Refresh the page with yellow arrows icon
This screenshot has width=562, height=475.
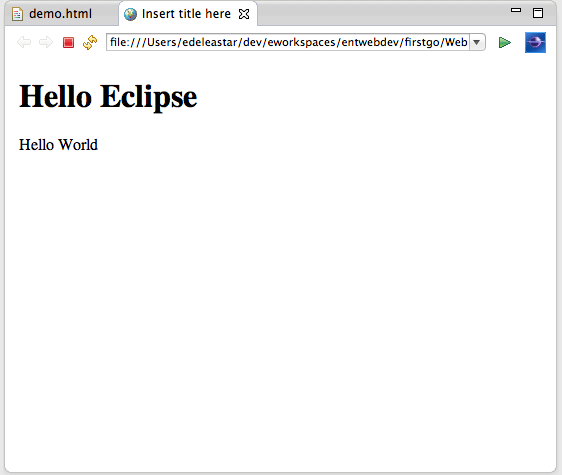[90, 42]
